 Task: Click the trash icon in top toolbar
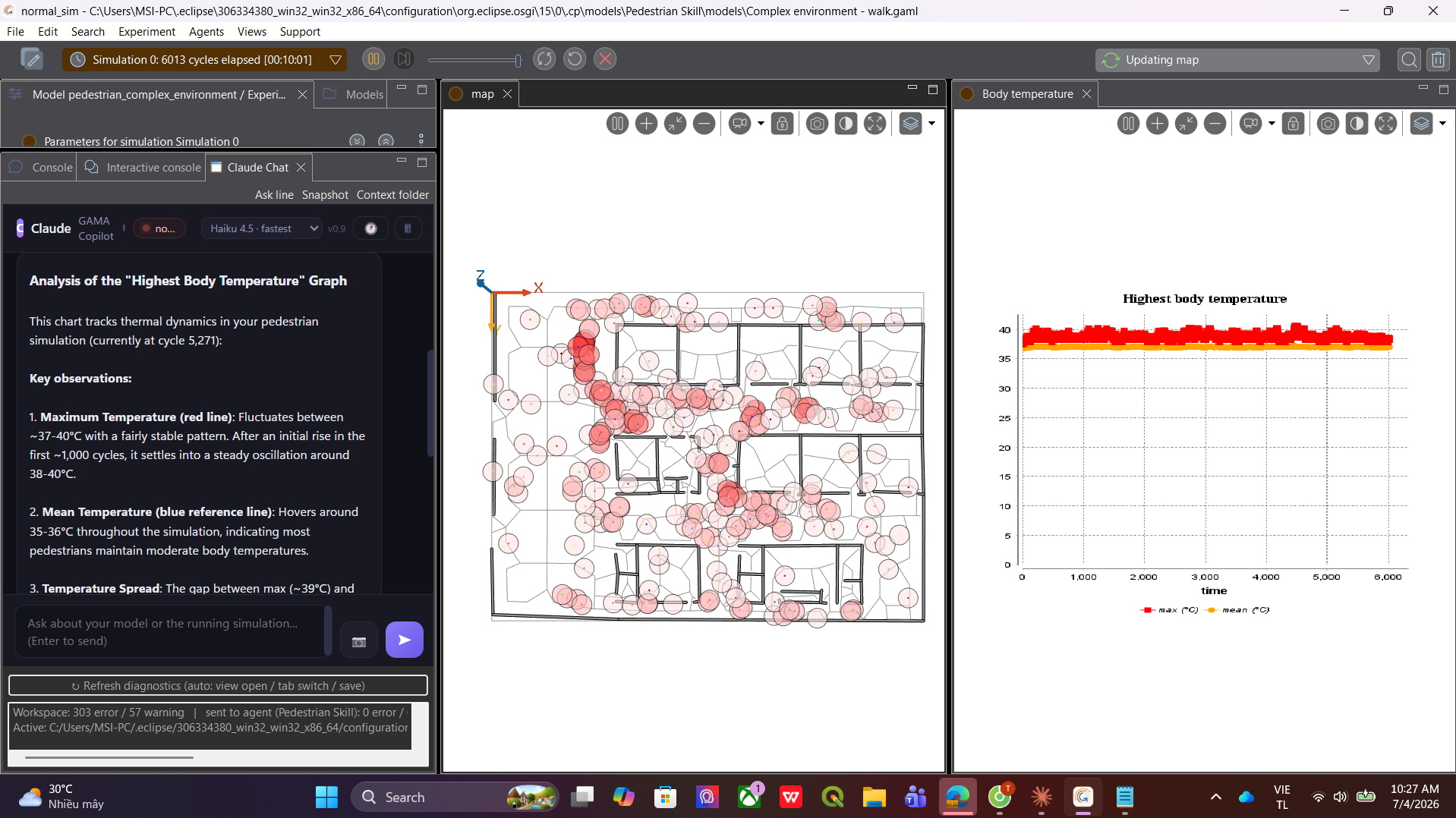point(1438,60)
